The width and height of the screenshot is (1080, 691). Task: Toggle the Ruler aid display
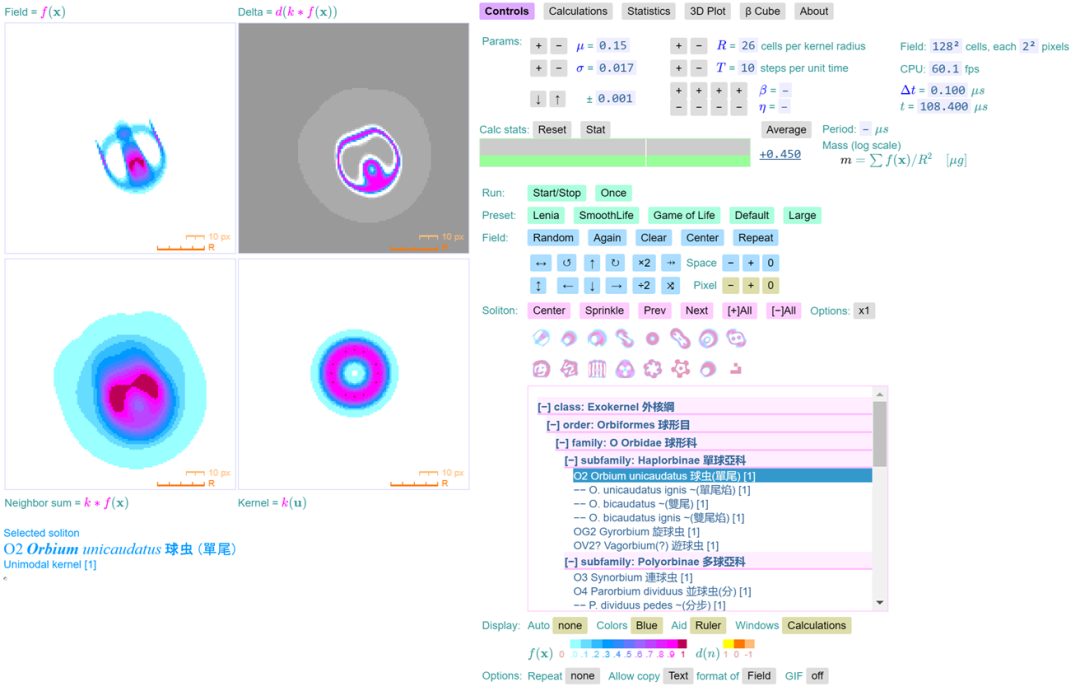(708, 626)
